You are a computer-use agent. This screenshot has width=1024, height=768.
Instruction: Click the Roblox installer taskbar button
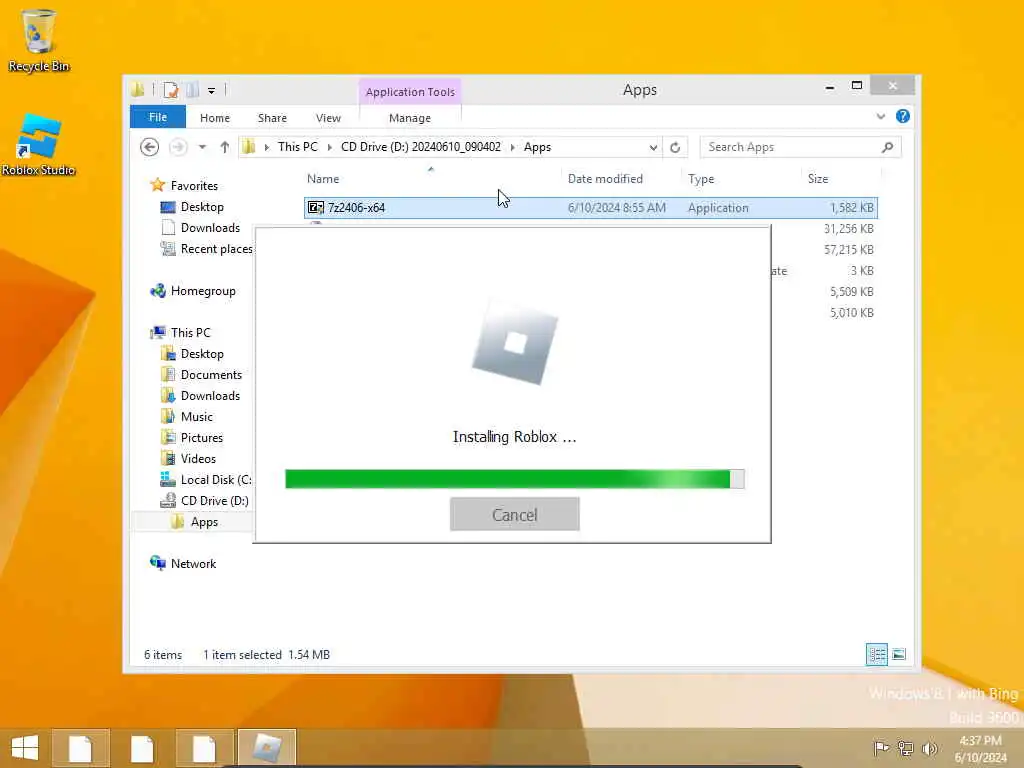pyautogui.click(x=266, y=747)
